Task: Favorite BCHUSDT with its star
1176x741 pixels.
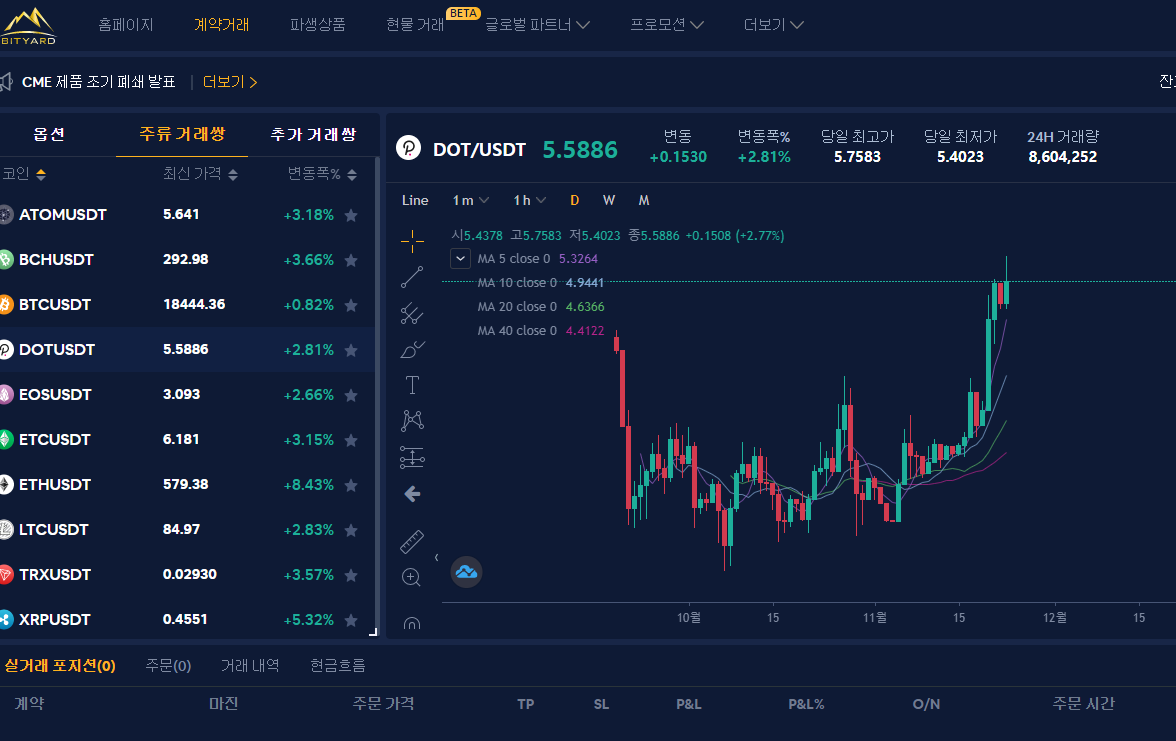Action: coord(351,260)
